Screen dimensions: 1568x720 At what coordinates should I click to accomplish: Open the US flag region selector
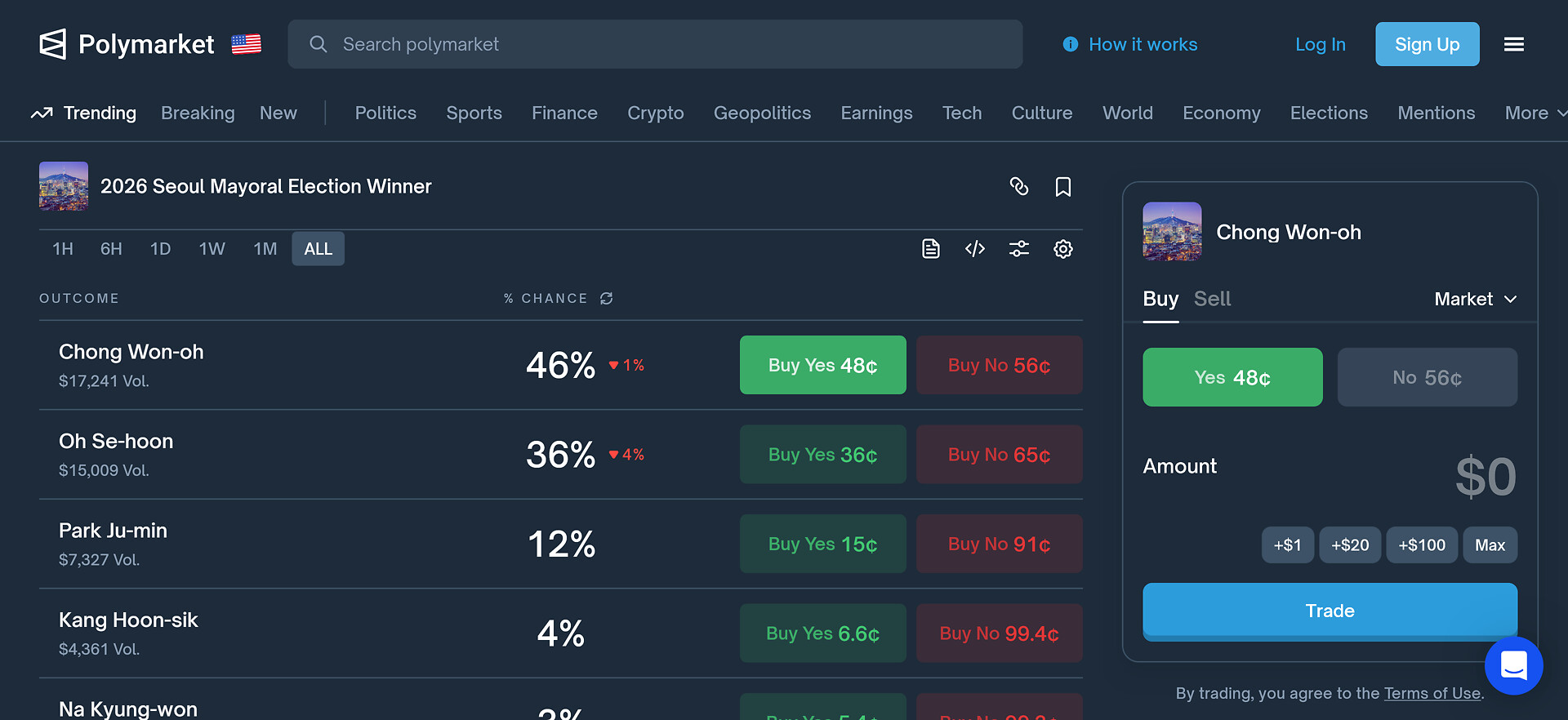[246, 44]
